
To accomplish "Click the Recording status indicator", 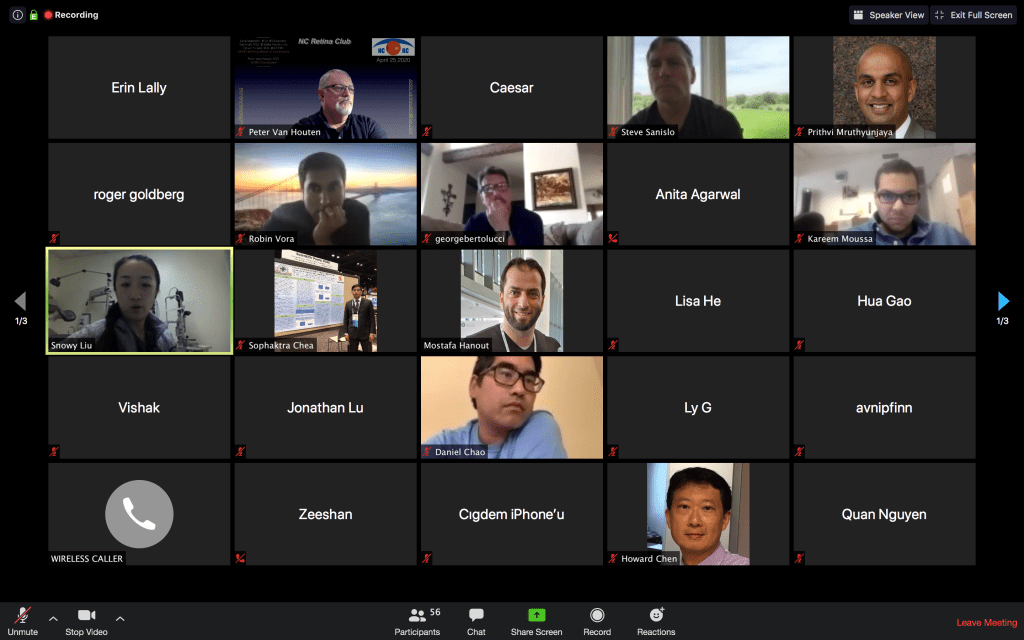I will click(71, 15).
